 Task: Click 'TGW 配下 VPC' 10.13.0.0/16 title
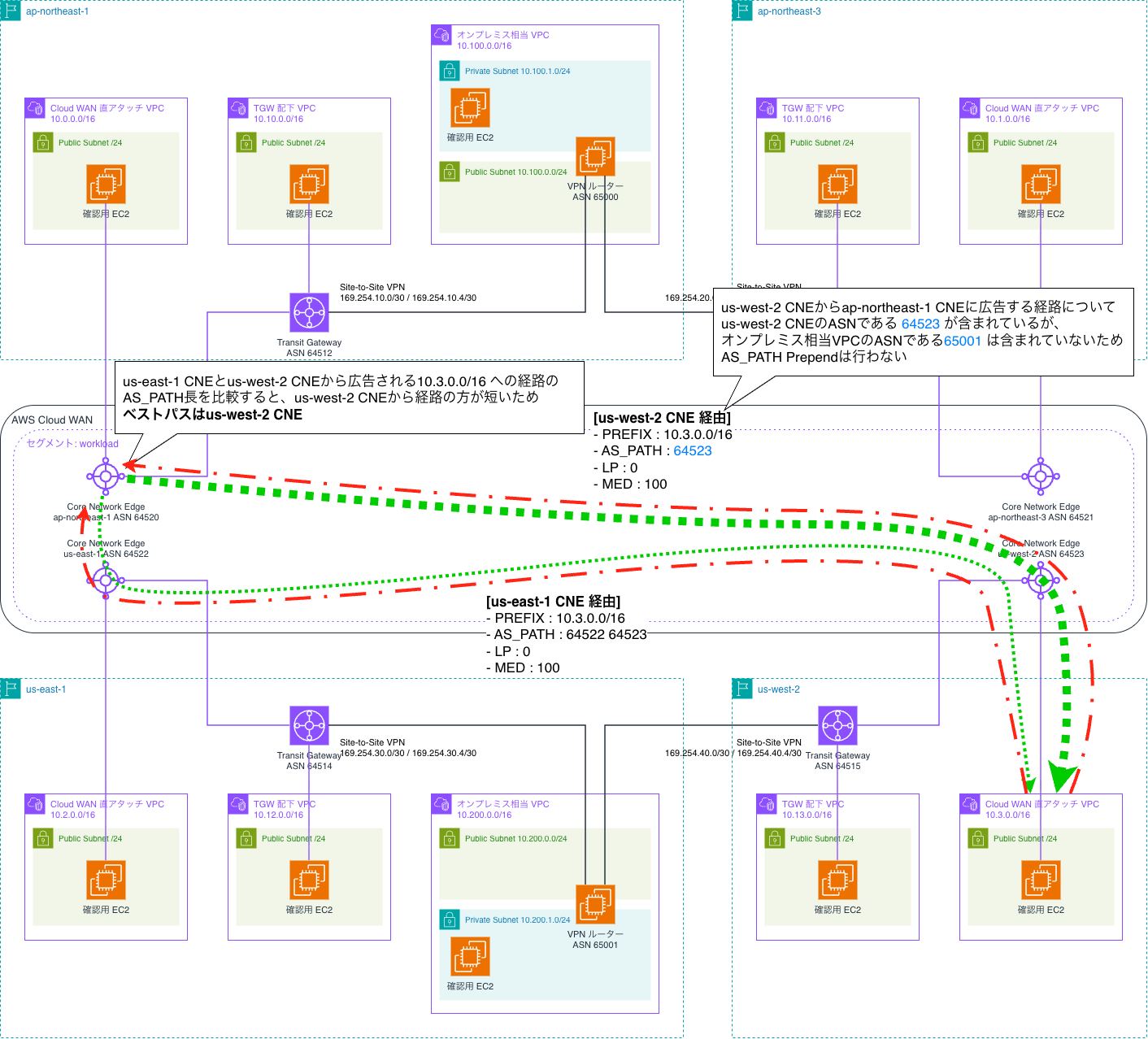click(813, 804)
